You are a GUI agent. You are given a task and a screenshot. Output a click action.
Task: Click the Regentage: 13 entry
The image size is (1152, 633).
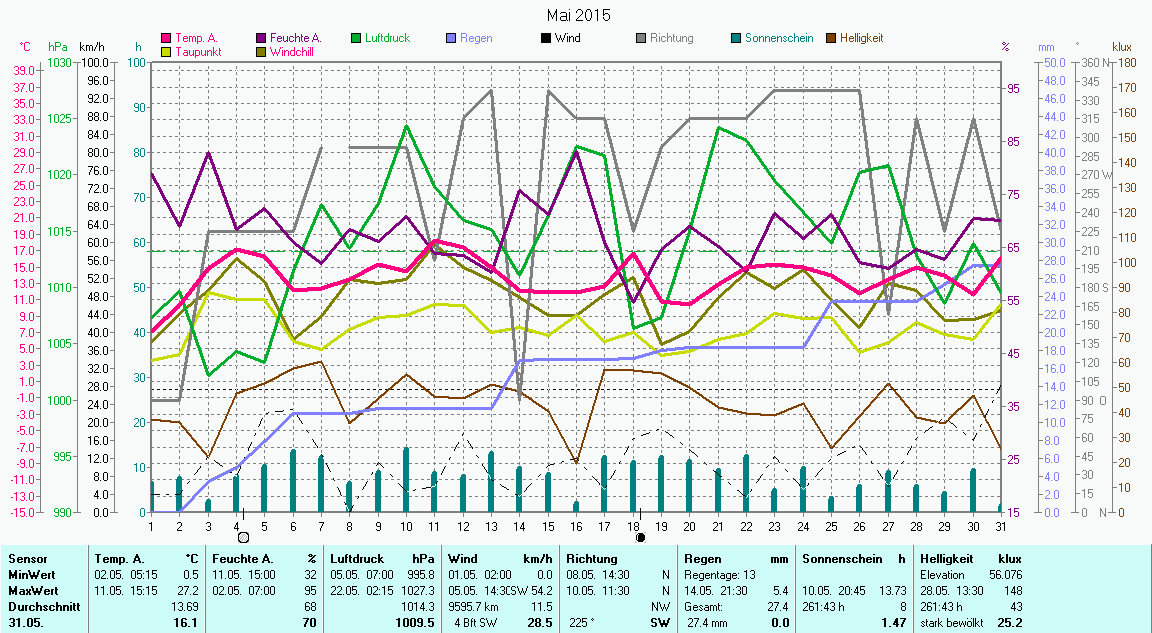(x=721, y=575)
